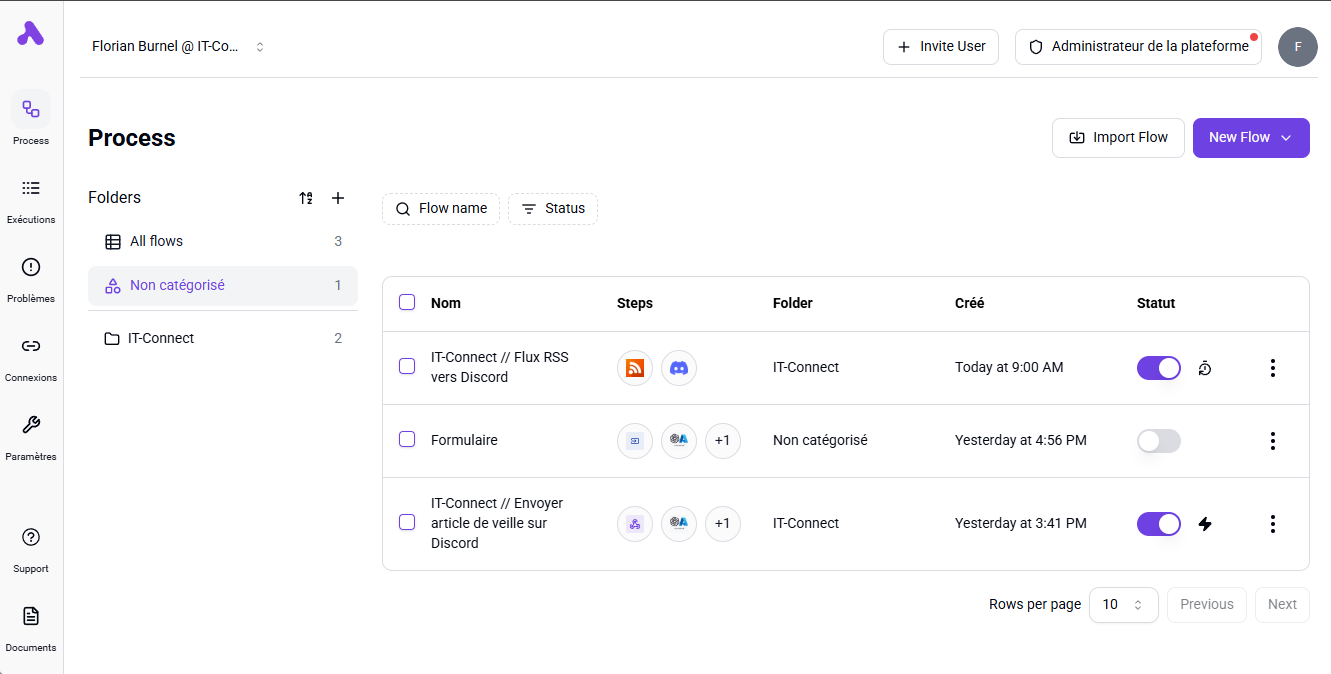Open the New Flow dropdown
Viewport: 1331px width, 674px height.
tap(1251, 137)
